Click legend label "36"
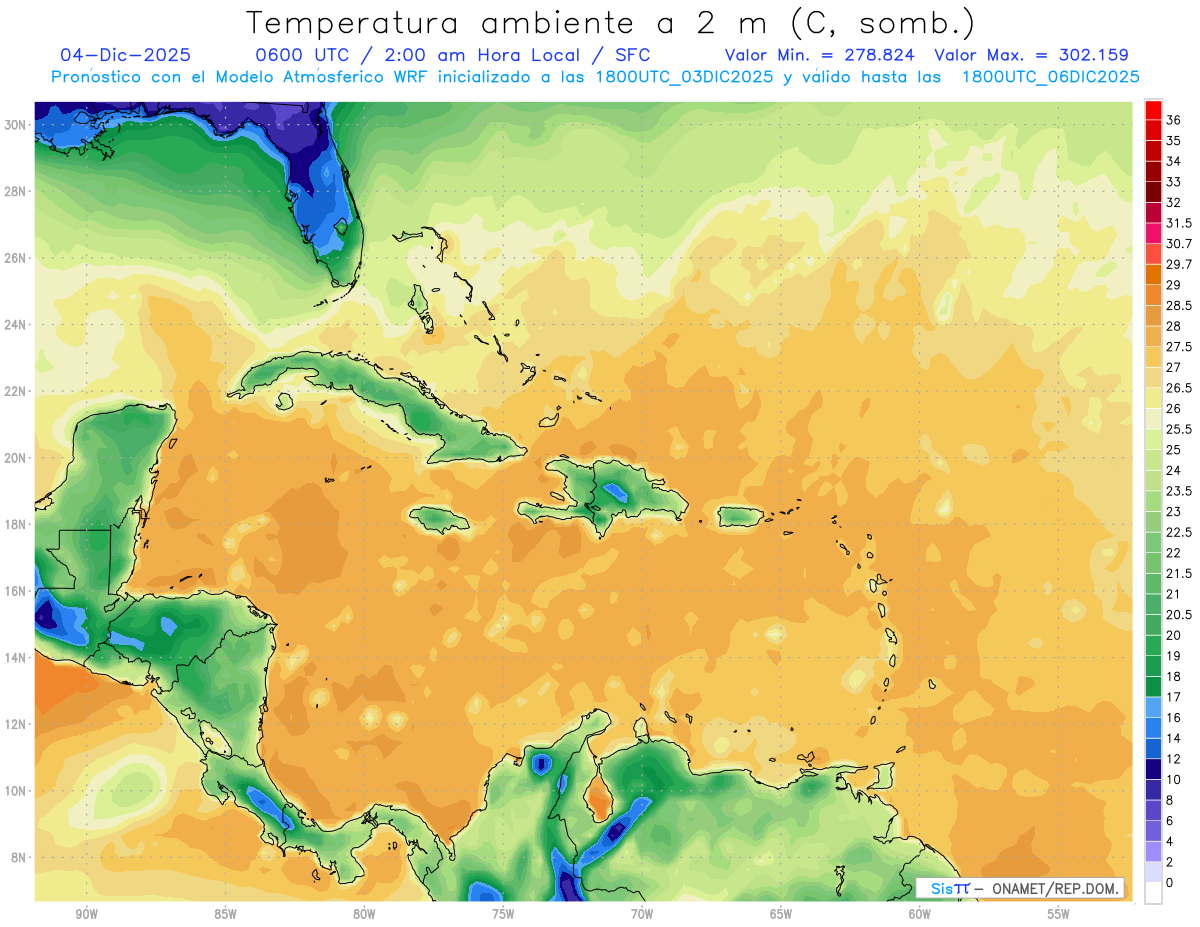 click(1174, 120)
